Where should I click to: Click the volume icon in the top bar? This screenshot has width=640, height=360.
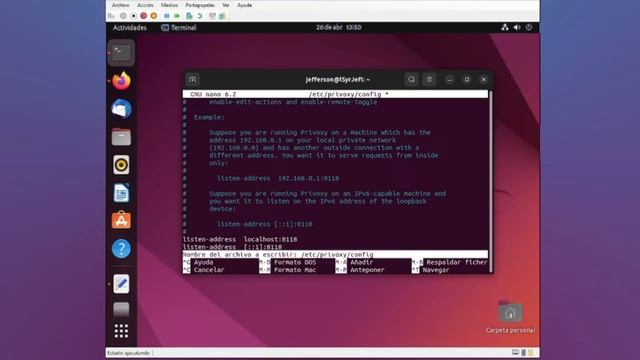(517, 27)
